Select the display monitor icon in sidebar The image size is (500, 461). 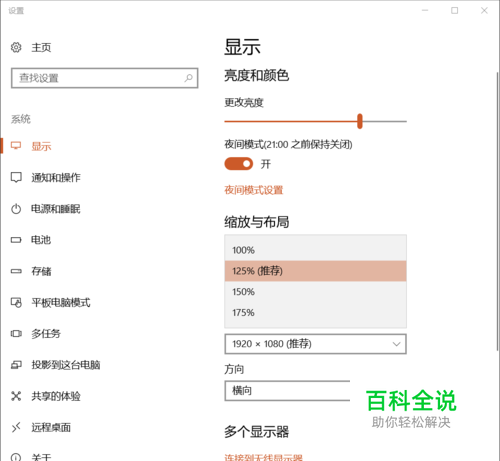(x=16, y=146)
